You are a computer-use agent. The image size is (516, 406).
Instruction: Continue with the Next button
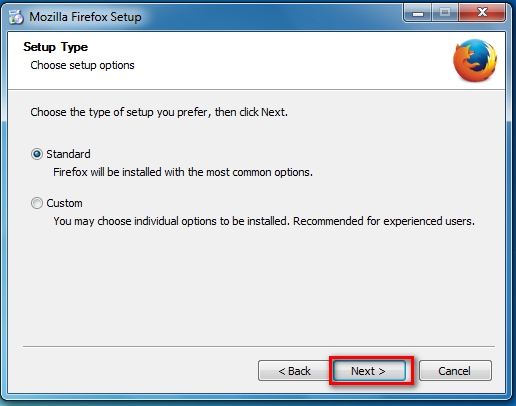point(369,371)
